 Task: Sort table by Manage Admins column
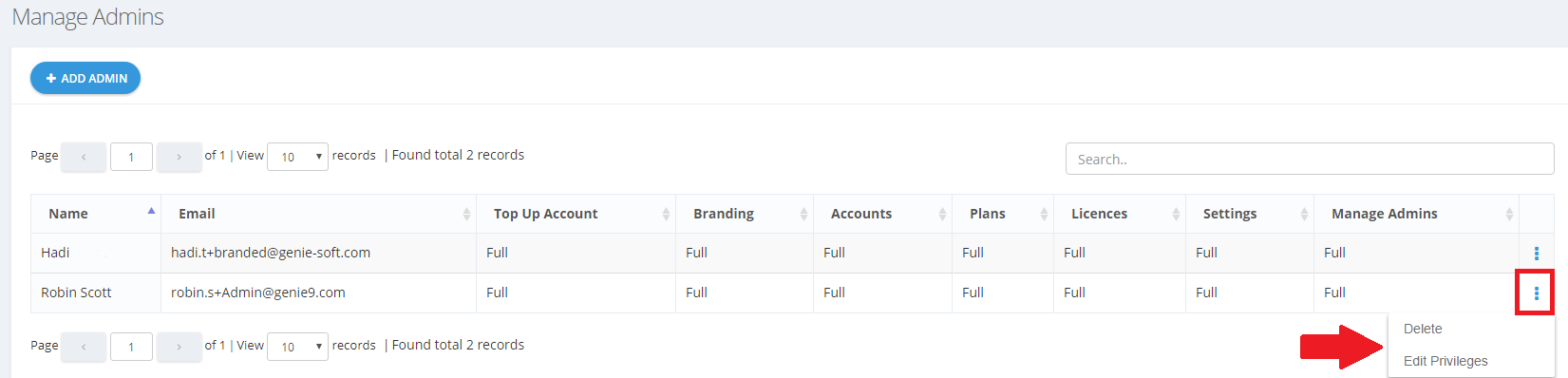click(x=1416, y=214)
